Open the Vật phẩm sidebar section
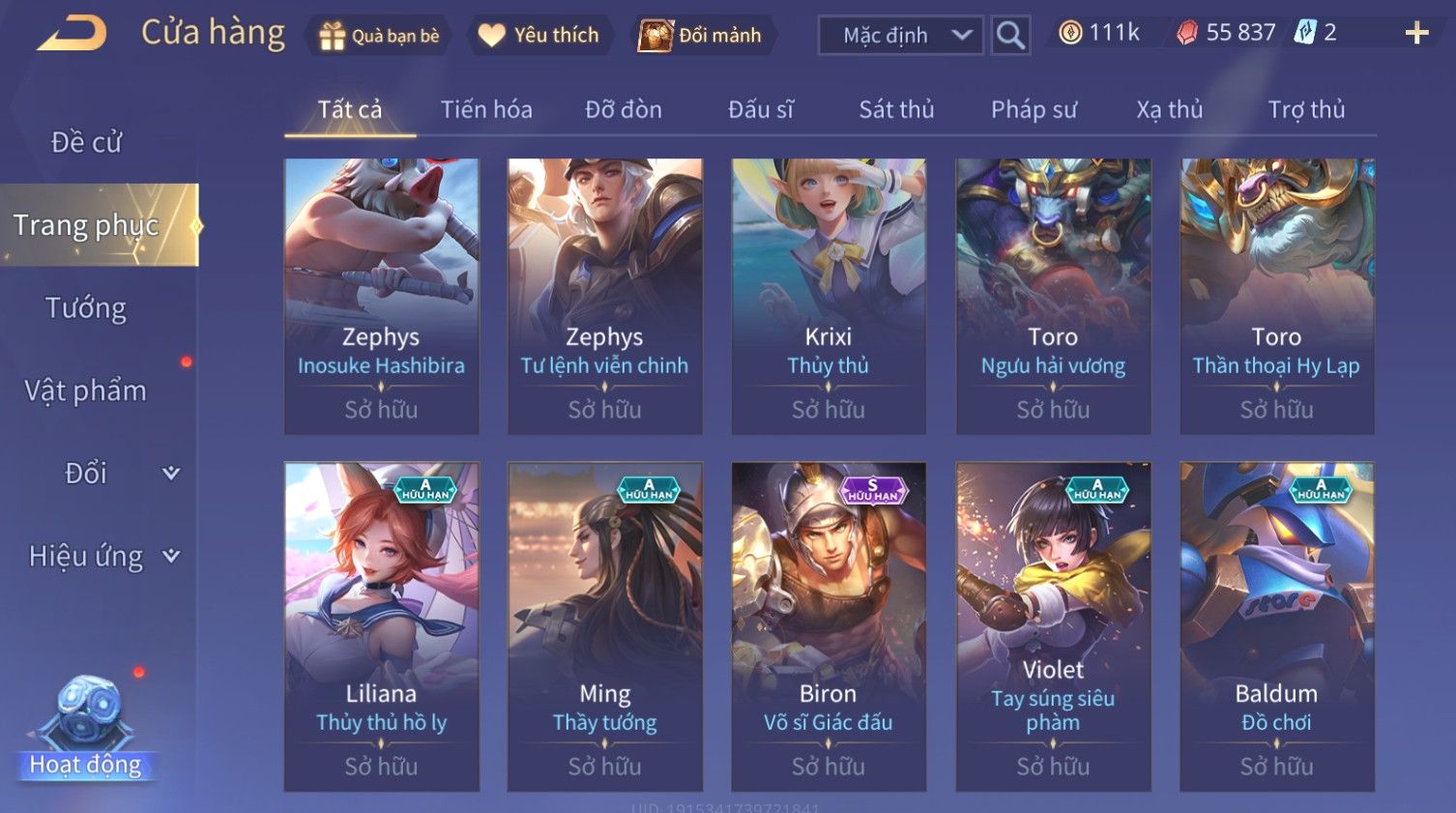The width and height of the screenshot is (1456, 813). coord(86,391)
